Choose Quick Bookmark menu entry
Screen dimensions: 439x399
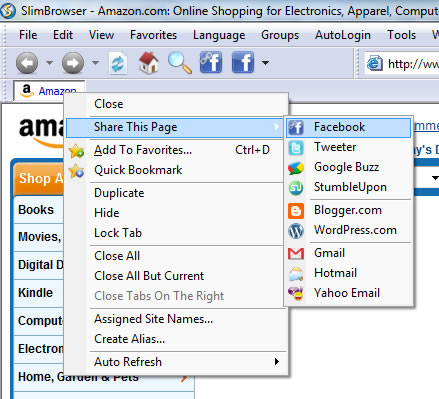176,170
